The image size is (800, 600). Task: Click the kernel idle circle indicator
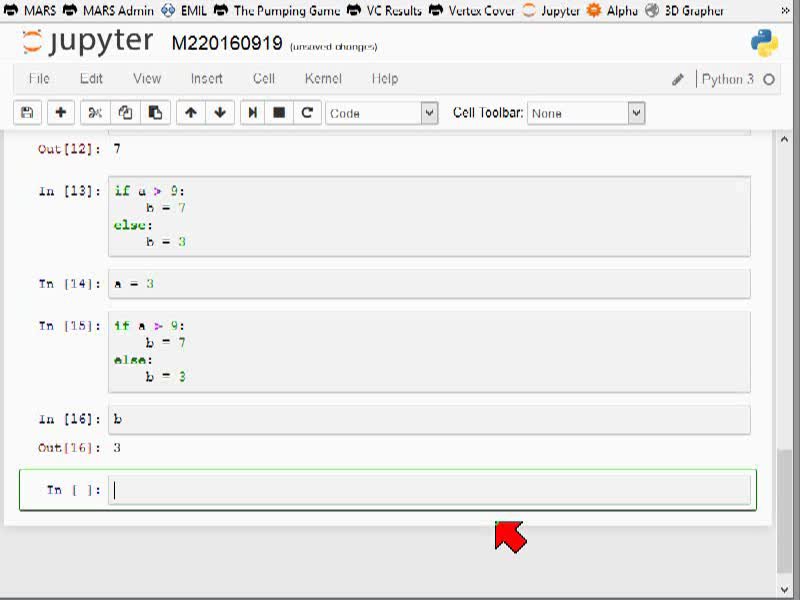769,80
